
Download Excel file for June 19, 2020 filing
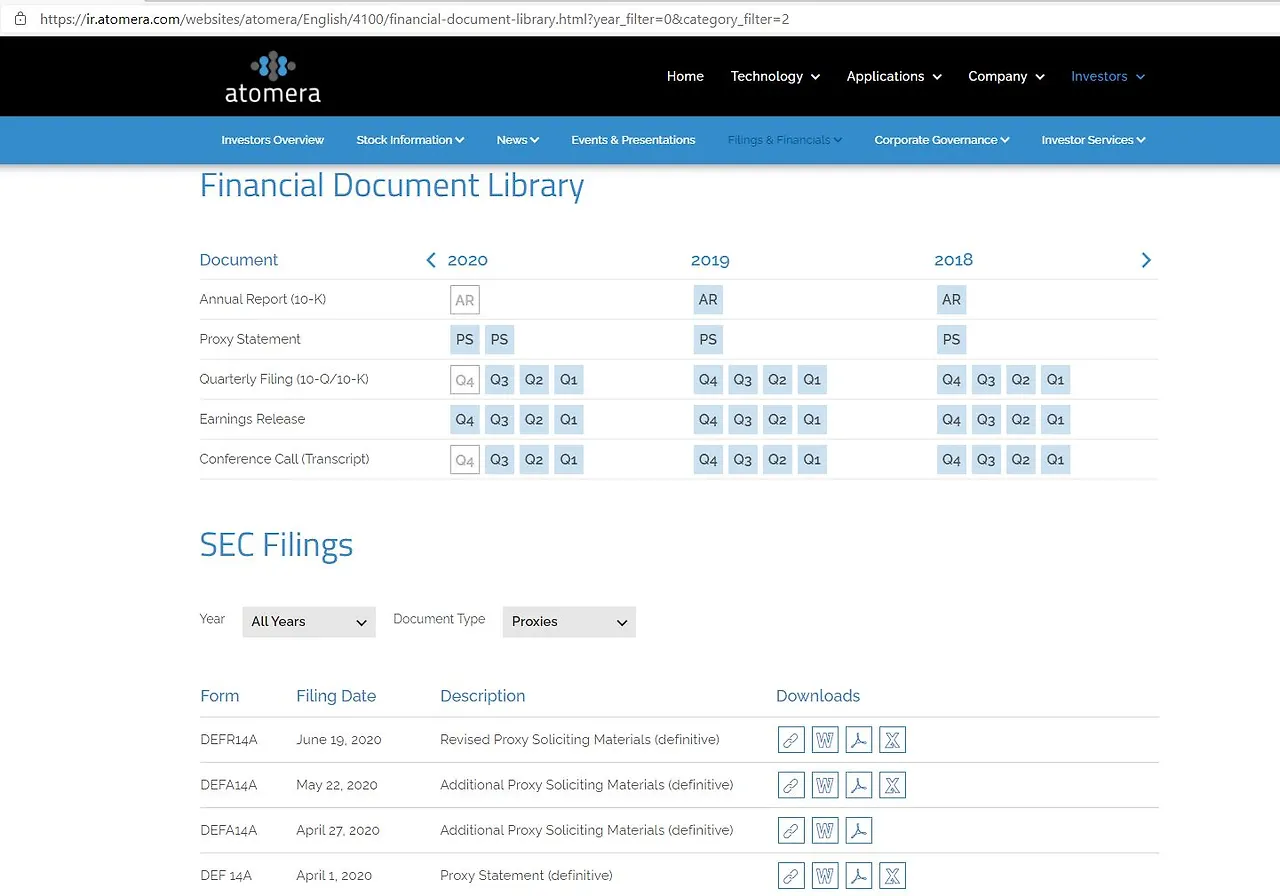pos(893,740)
